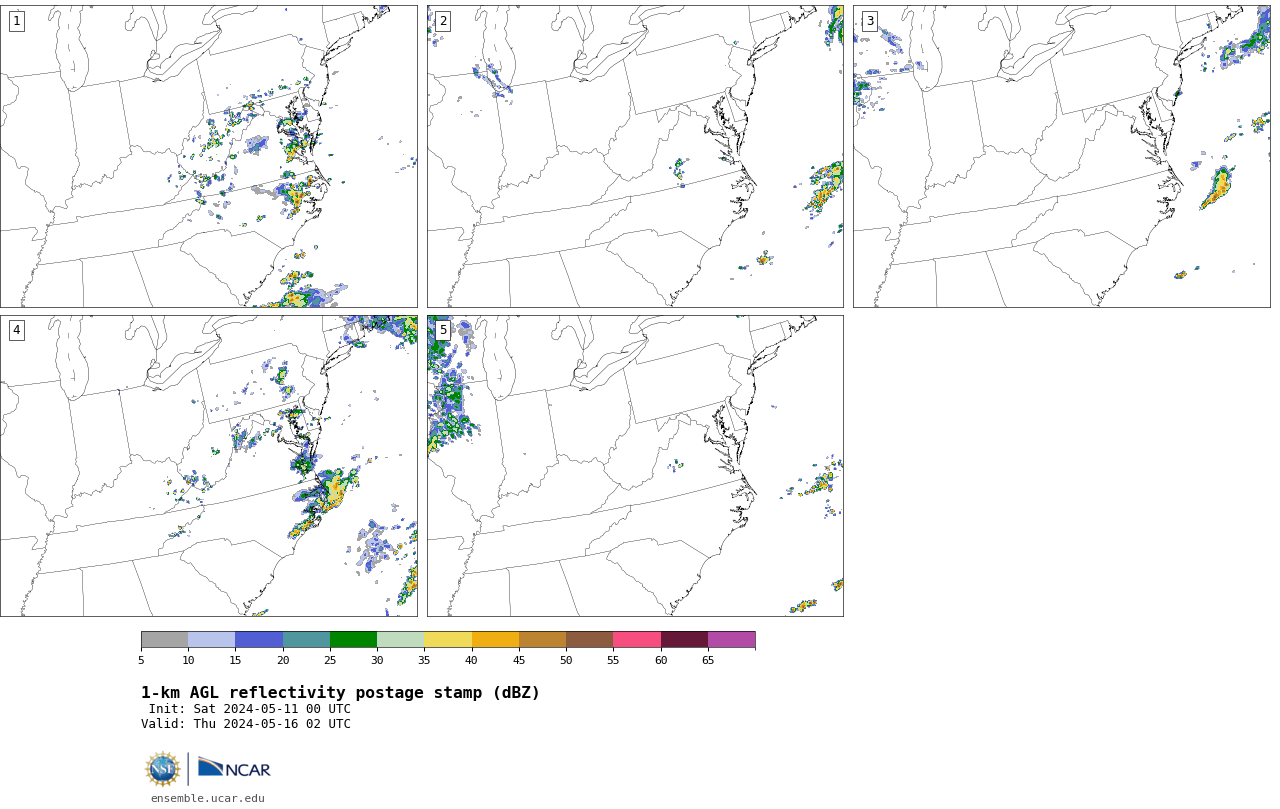The height and width of the screenshot is (809, 1280).
Task: Click the purple 65+ dBZ swatch
Action: tap(731, 640)
